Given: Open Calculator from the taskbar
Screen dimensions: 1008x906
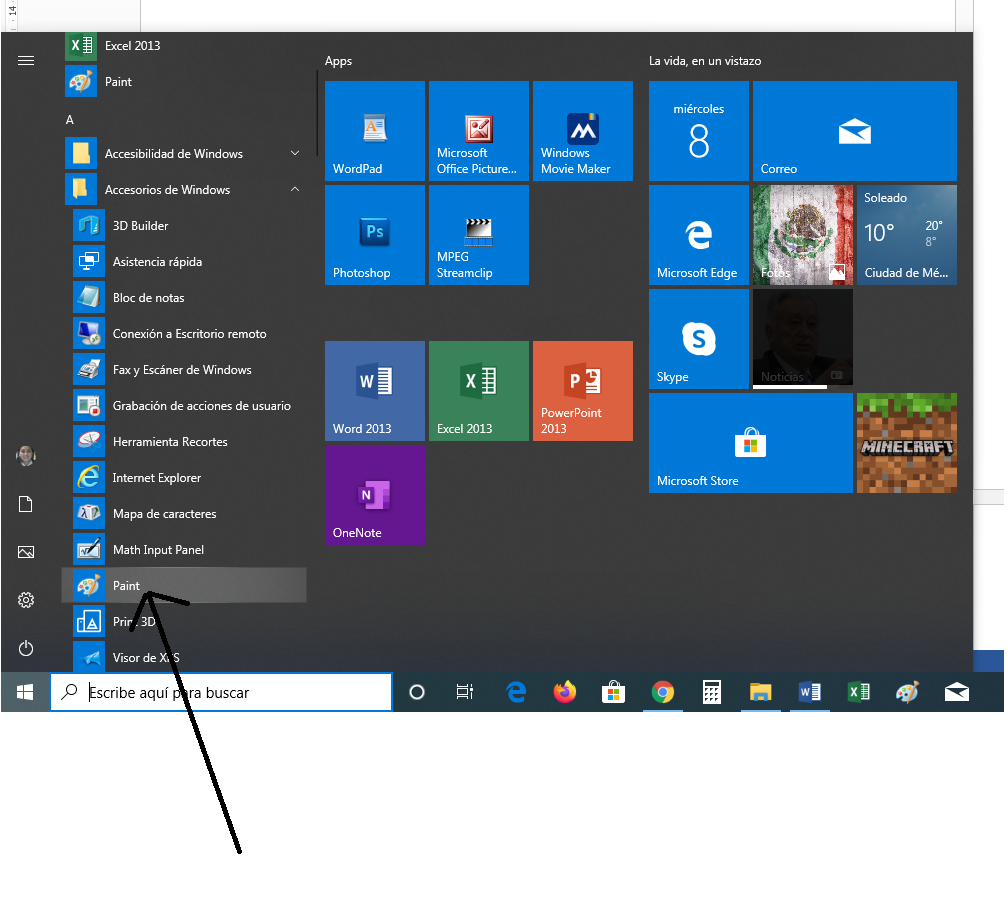Looking at the screenshot, I should pyautogui.click(x=712, y=693).
